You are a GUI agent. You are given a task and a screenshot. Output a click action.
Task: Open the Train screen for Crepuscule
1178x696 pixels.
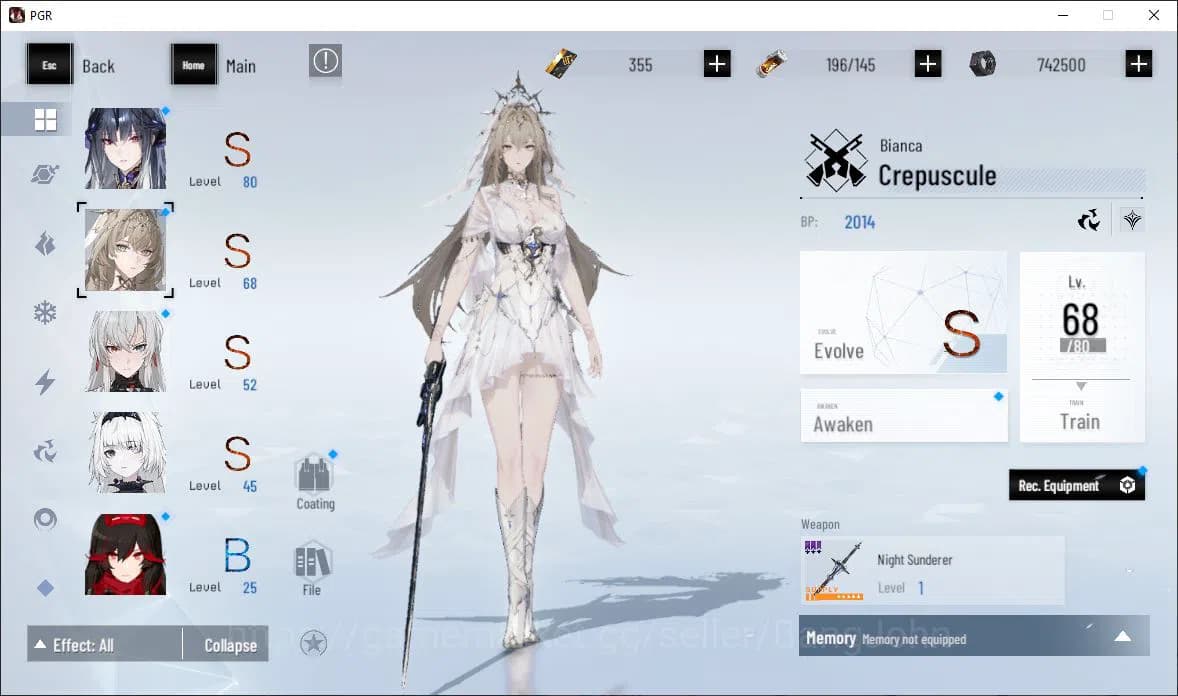pos(1081,421)
